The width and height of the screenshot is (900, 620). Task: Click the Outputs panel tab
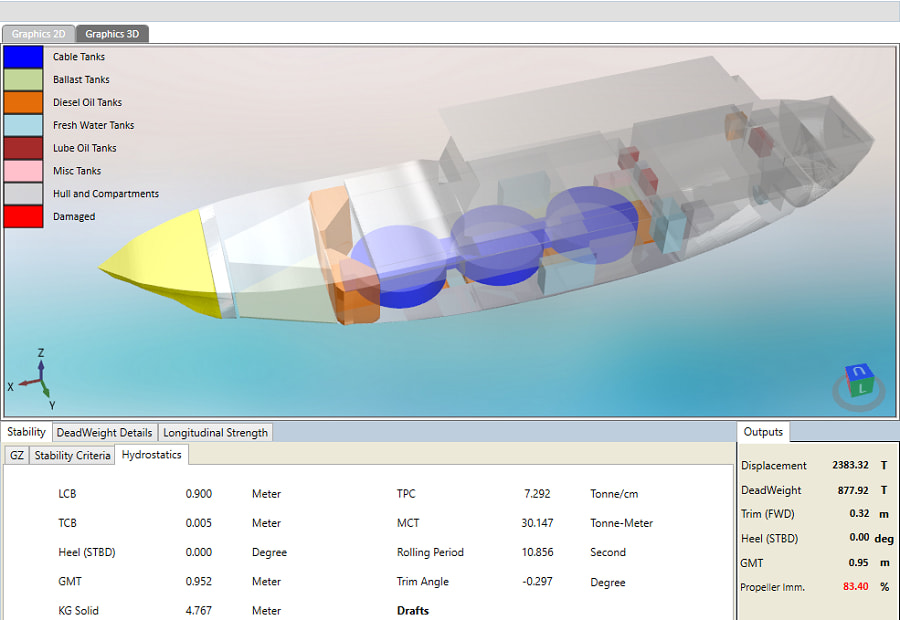pos(763,432)
